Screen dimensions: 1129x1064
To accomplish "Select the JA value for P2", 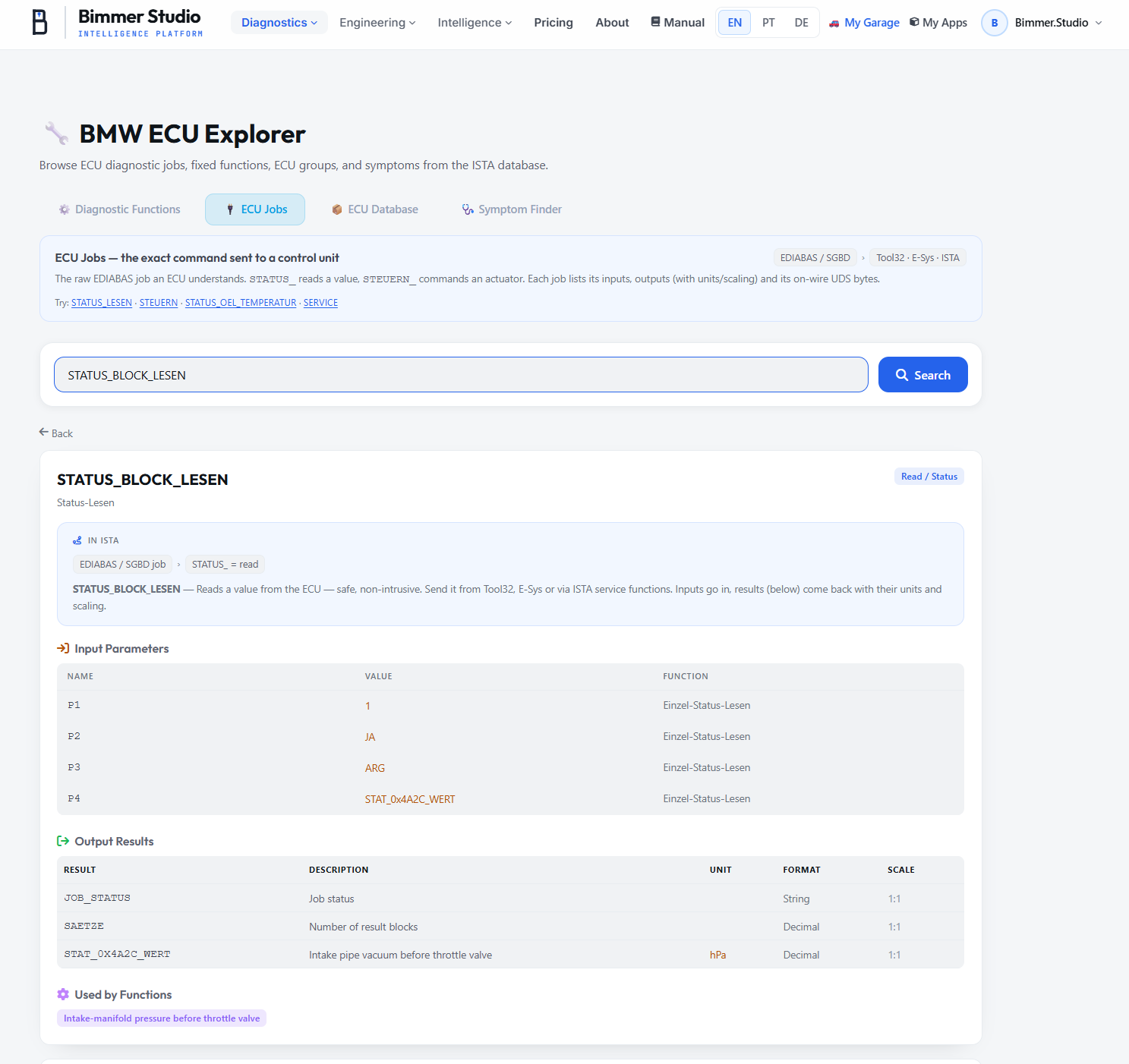I will tap(370, 737).
